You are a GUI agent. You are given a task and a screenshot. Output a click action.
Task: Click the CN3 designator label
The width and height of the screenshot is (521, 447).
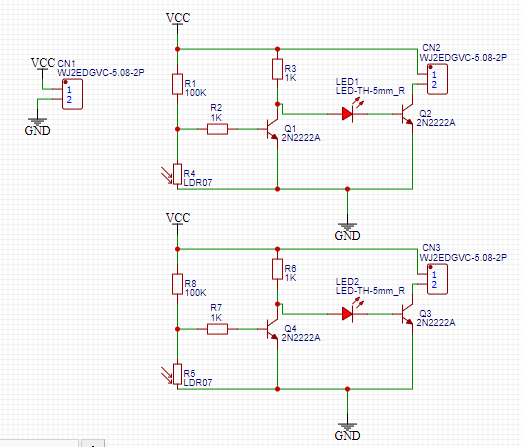click(x=431, y=248)
